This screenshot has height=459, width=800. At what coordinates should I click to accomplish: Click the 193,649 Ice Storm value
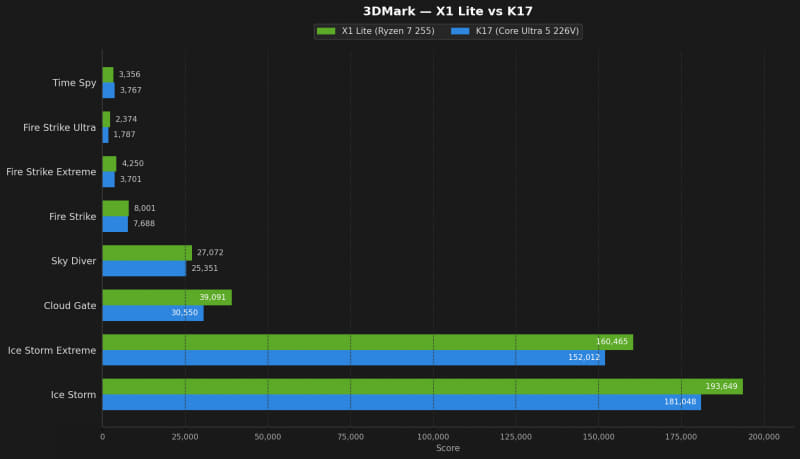pyautogui.click(x=721, y=387)
